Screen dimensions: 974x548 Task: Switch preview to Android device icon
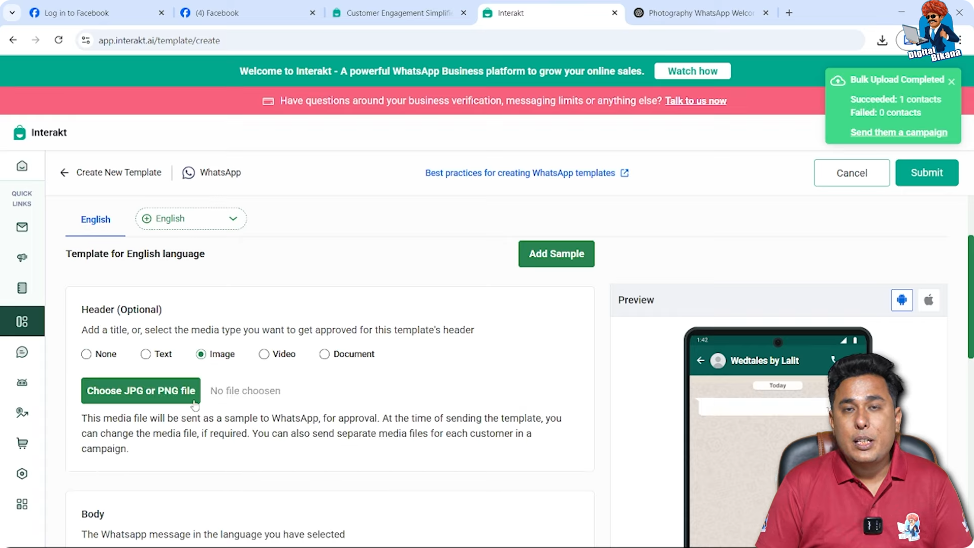[901, 300]
